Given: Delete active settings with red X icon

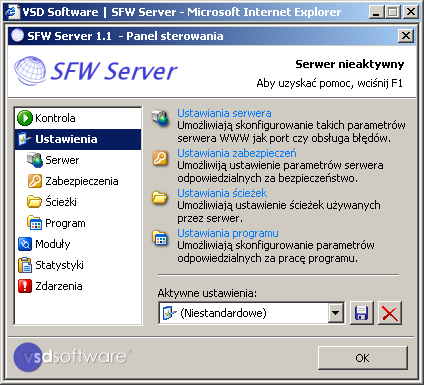Looking at the screenshot, I should 390,313.
